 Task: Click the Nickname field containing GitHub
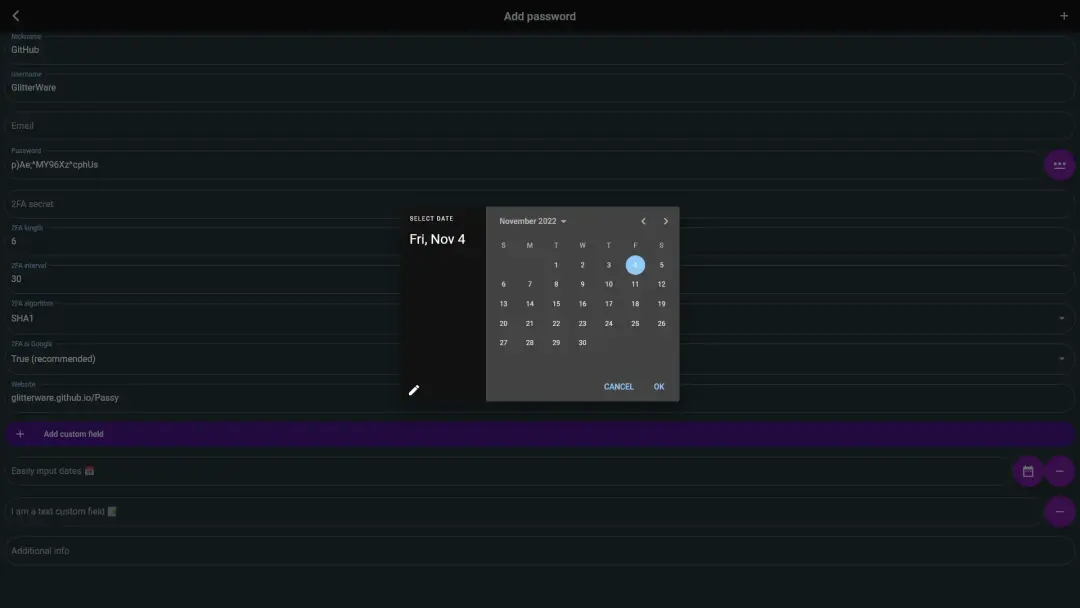click(540, 50)
